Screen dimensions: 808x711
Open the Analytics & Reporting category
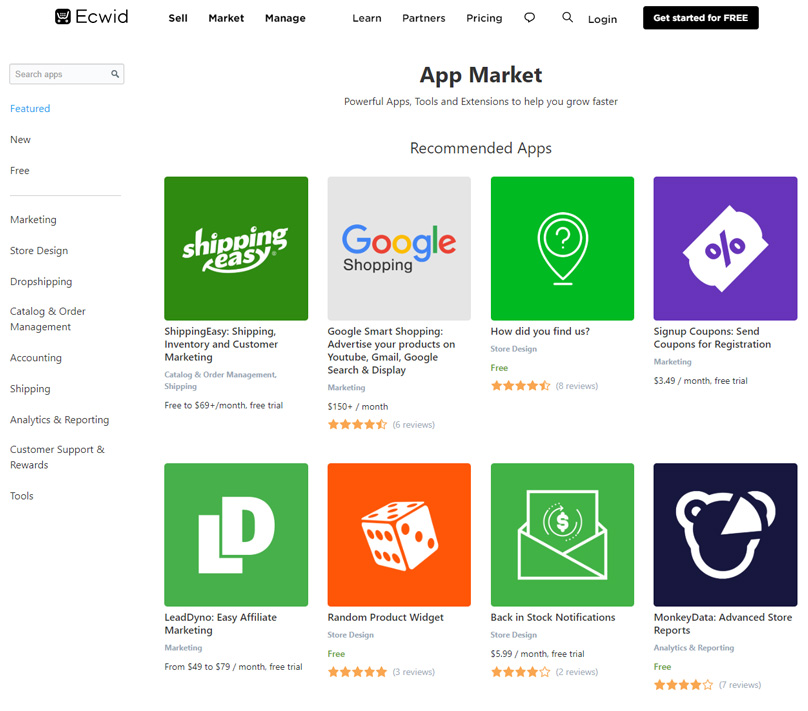pos(59,420)
